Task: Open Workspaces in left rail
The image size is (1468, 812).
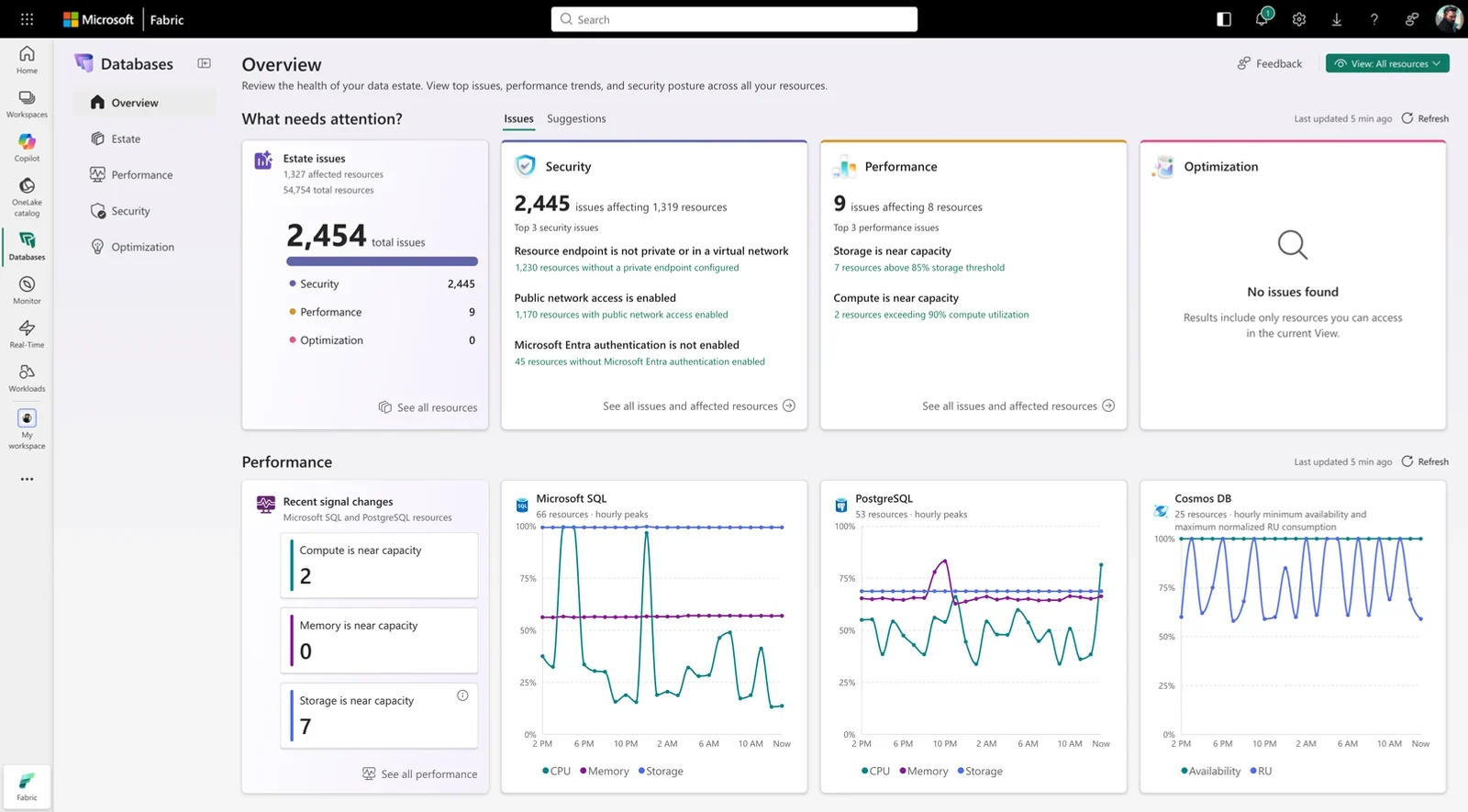Action: pos(27,104)
